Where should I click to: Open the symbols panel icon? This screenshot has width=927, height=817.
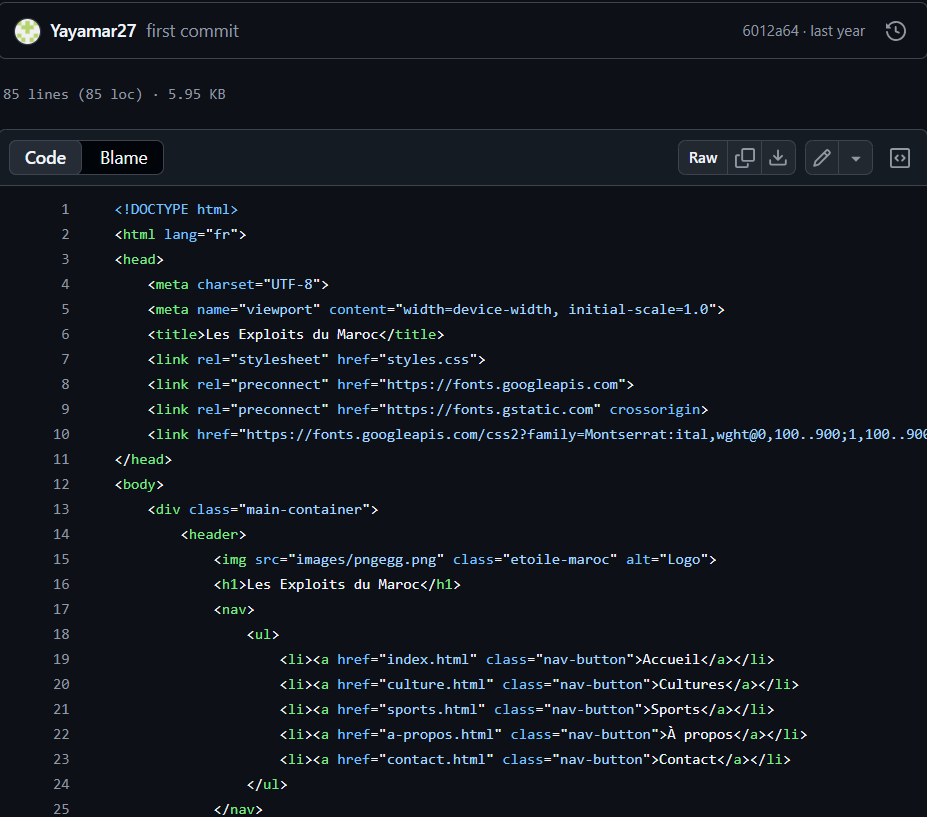(899, 157)
